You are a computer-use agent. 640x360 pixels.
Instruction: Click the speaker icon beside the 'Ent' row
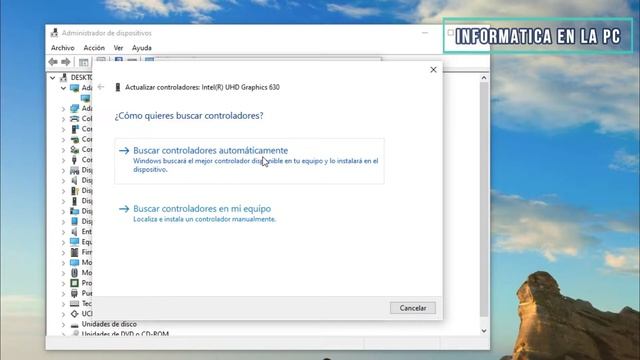(74, 232)
